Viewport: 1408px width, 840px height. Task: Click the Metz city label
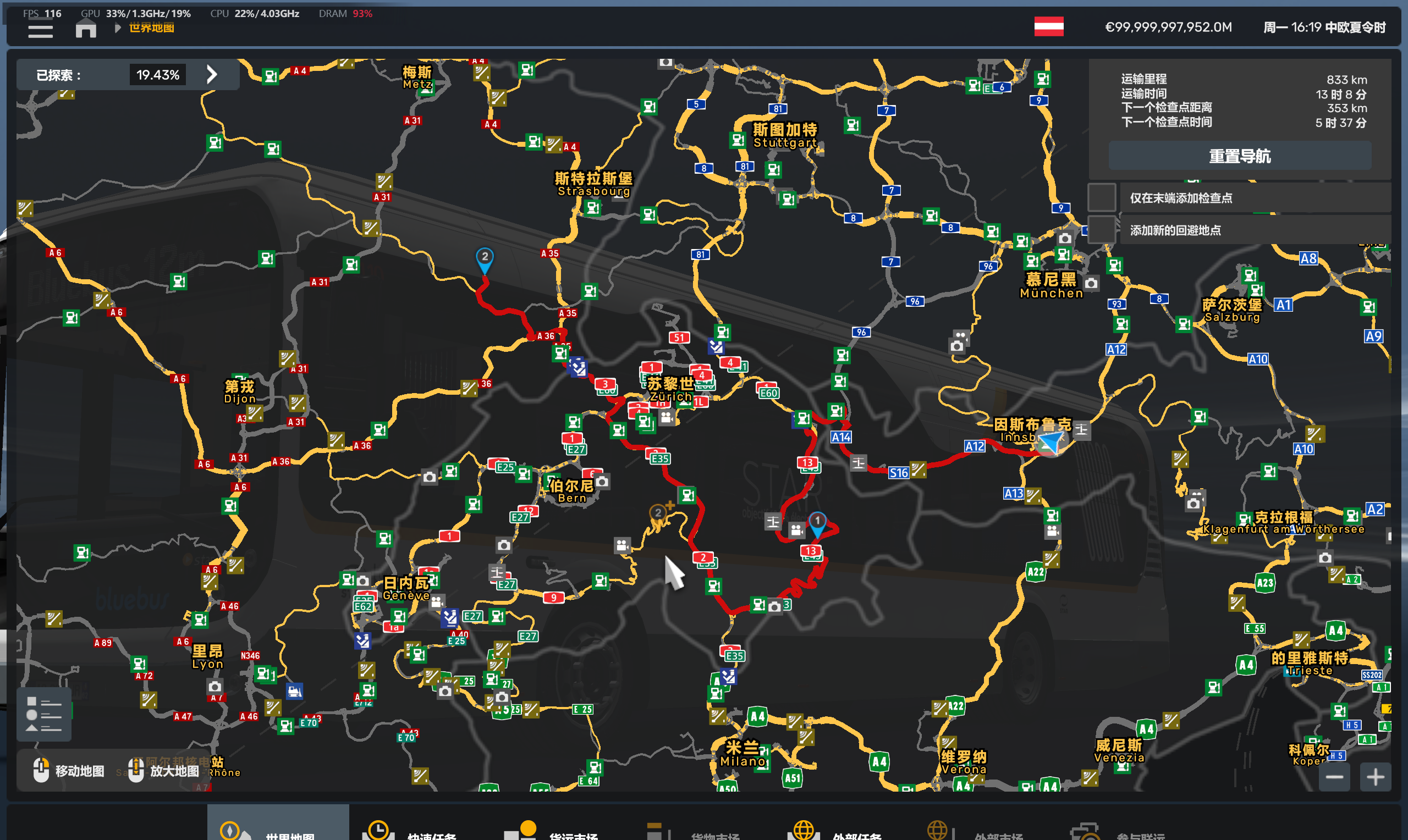417,78
